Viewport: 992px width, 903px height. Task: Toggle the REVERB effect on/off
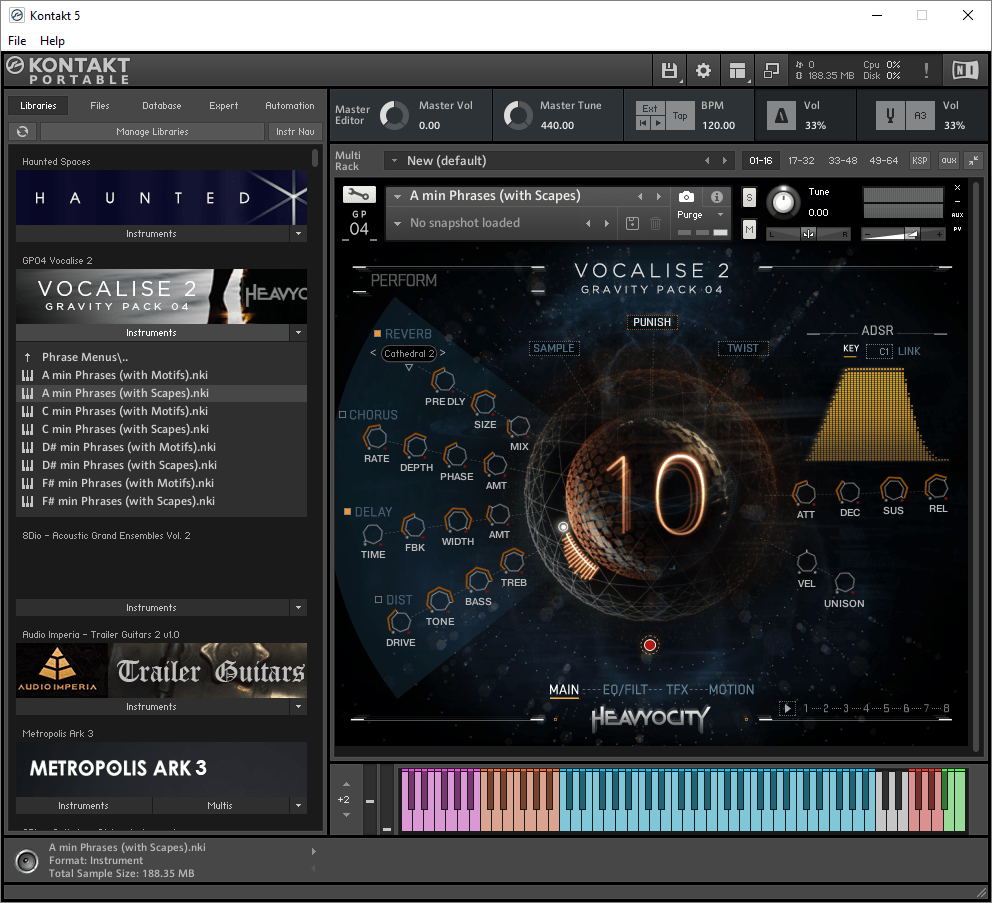pyautogui.click(x=378, y=333)
